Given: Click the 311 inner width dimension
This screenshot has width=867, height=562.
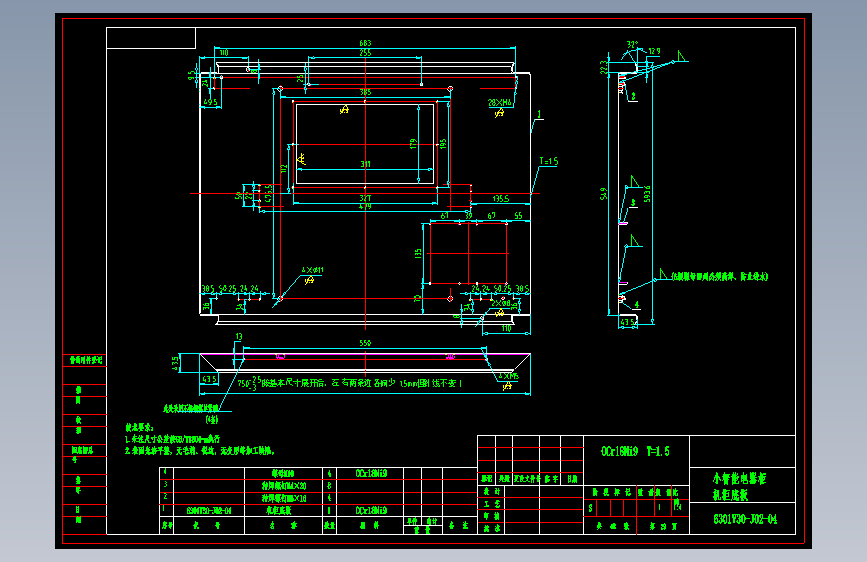Looking at the screenshot, I should point(365,164).
